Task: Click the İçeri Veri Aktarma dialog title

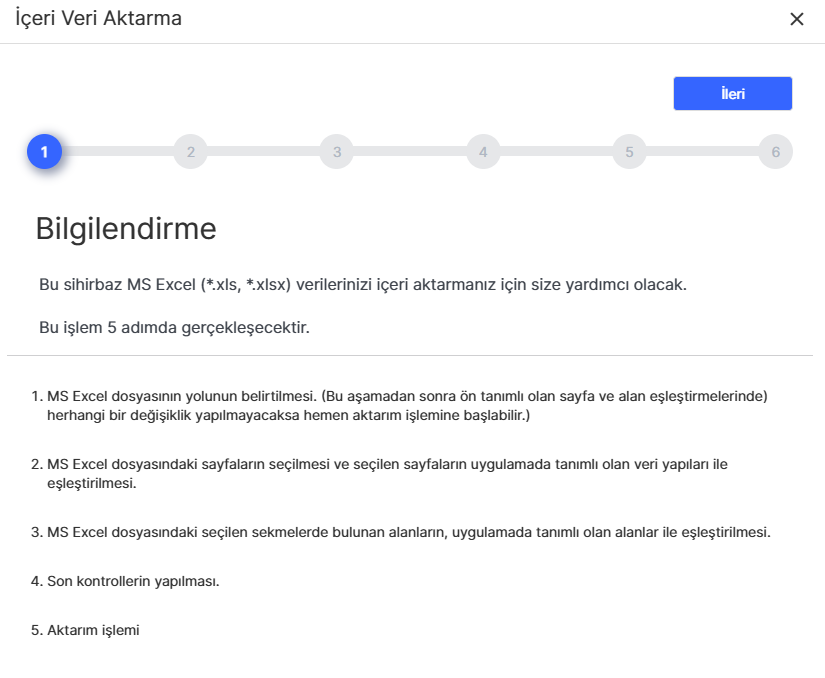Action: [98, 18]
